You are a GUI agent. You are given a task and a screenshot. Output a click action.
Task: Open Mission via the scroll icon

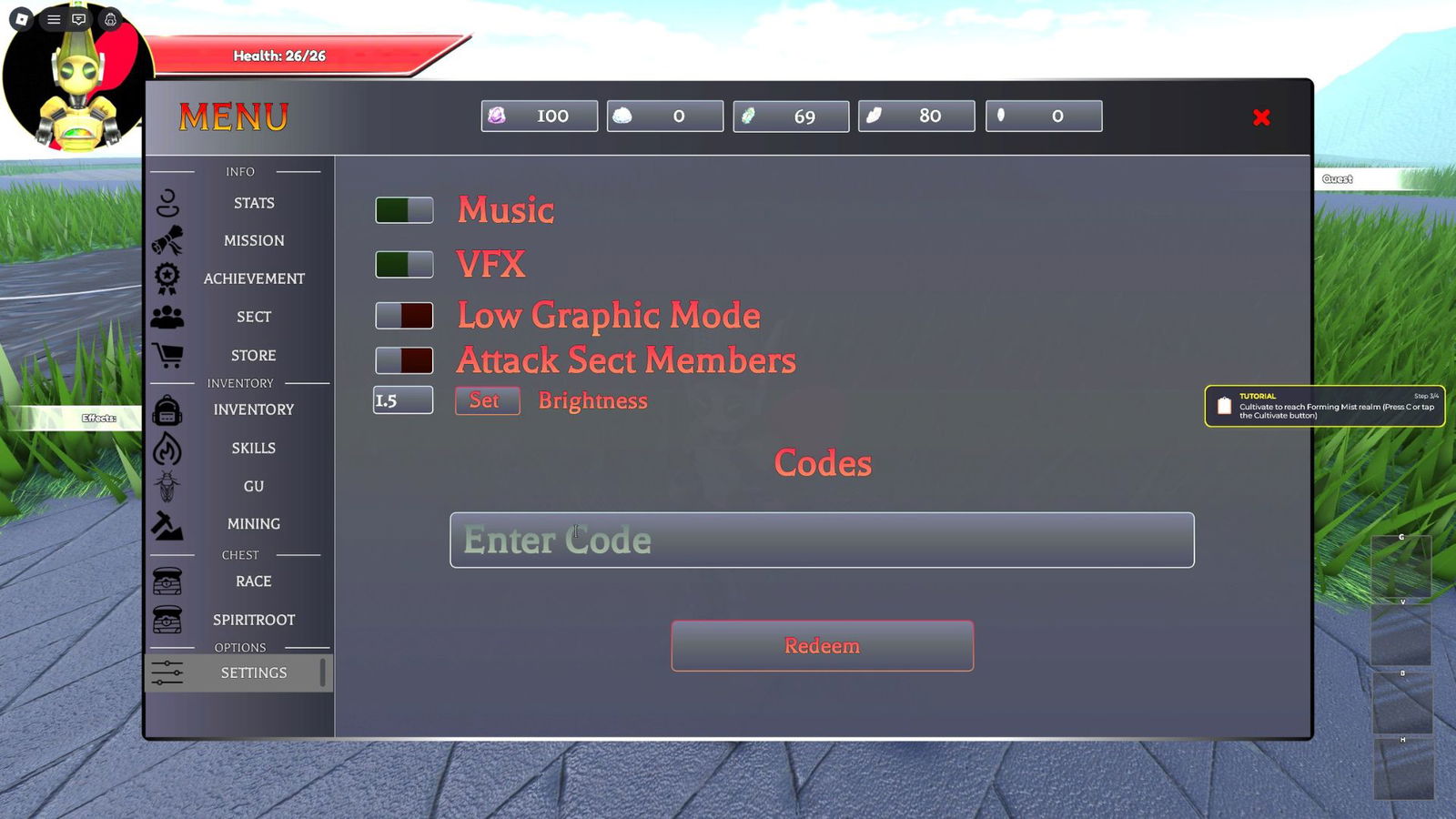tap(167, 240)
